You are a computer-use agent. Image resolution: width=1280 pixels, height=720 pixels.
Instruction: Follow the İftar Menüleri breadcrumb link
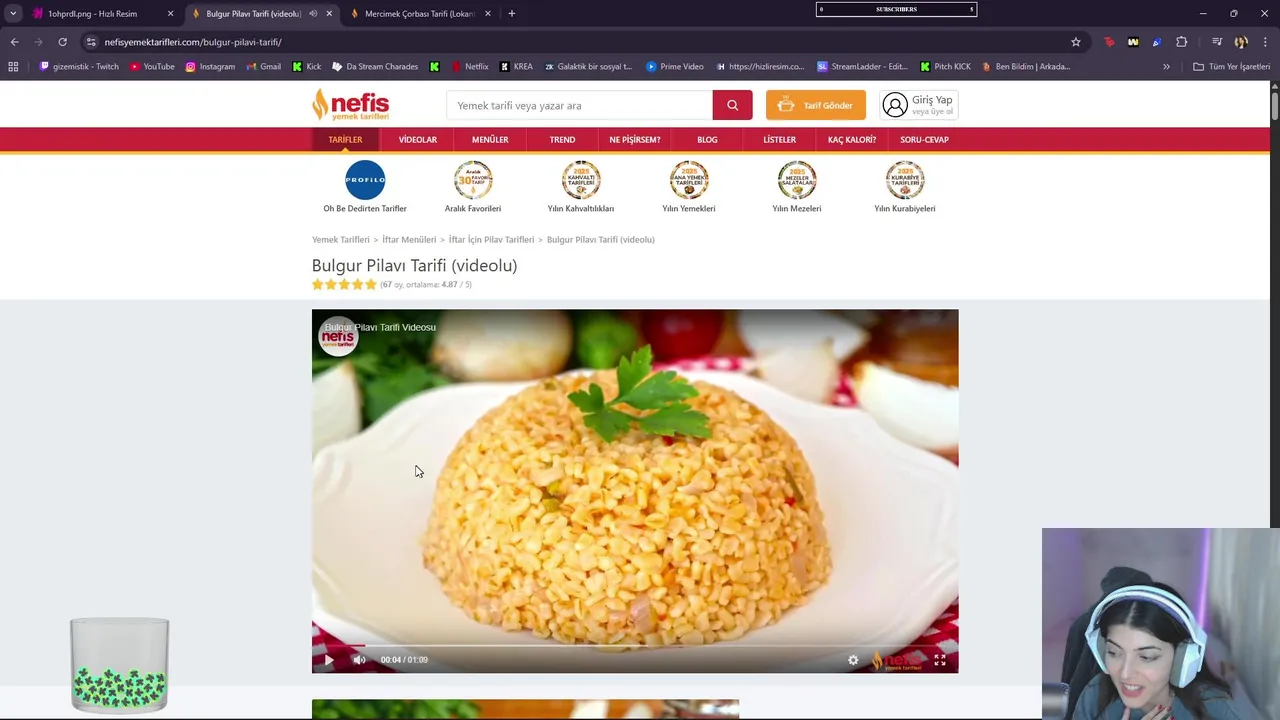409,240
